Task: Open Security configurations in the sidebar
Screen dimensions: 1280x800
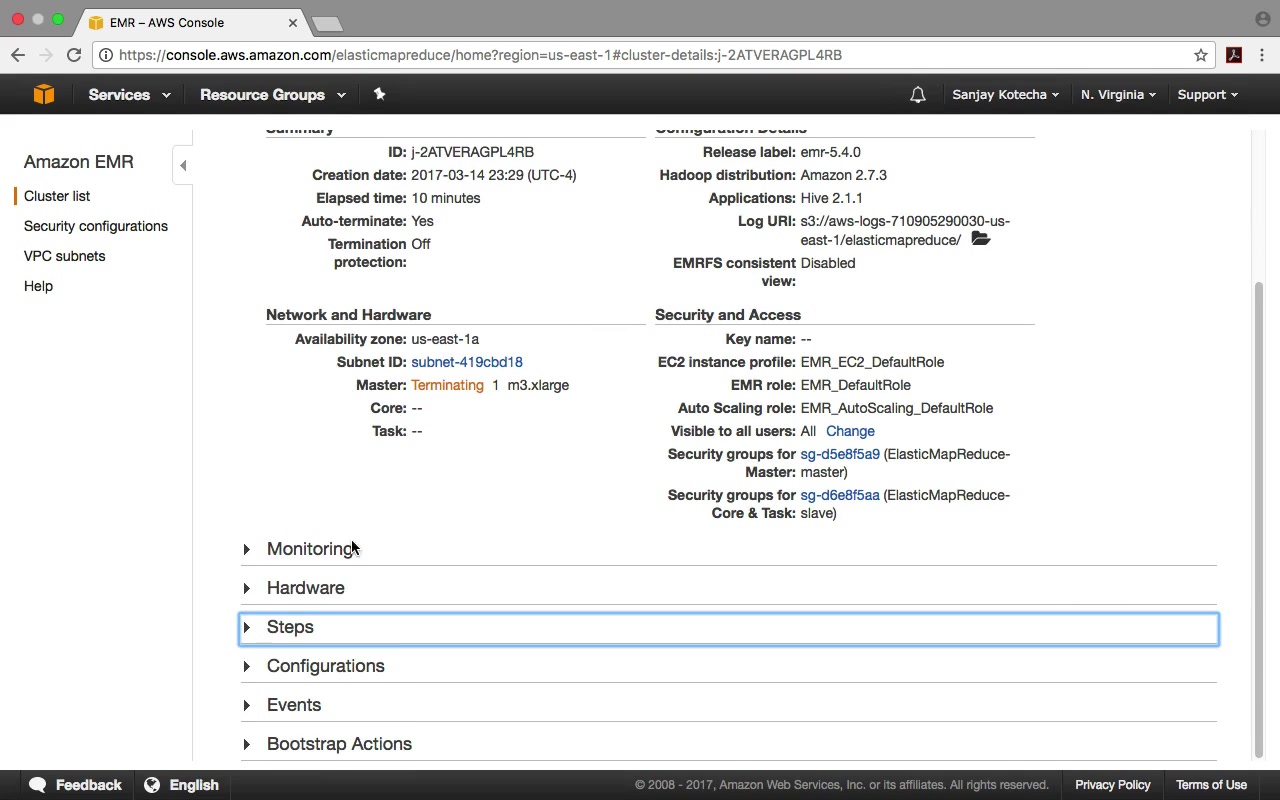Action: pyautogui.click(x=96, y=226)
